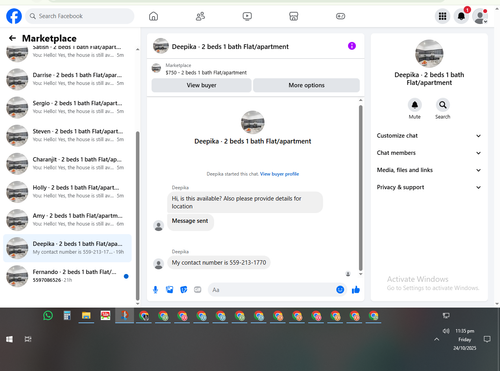500x371 pixels.
Task: Click the chat header title "Deepika · 2 beds 1 bath Flat/apartment"
Action: click(x=230, y=47)
